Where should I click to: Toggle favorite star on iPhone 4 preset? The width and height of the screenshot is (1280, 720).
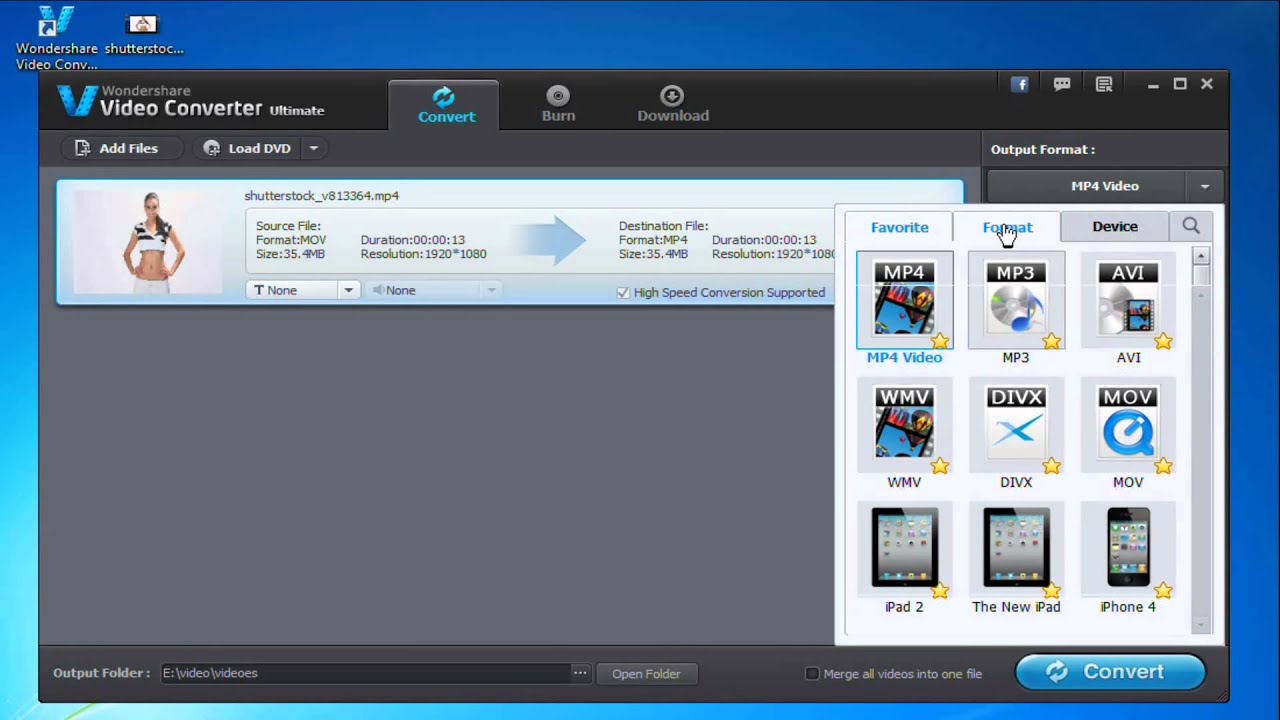pos(1163,591)
